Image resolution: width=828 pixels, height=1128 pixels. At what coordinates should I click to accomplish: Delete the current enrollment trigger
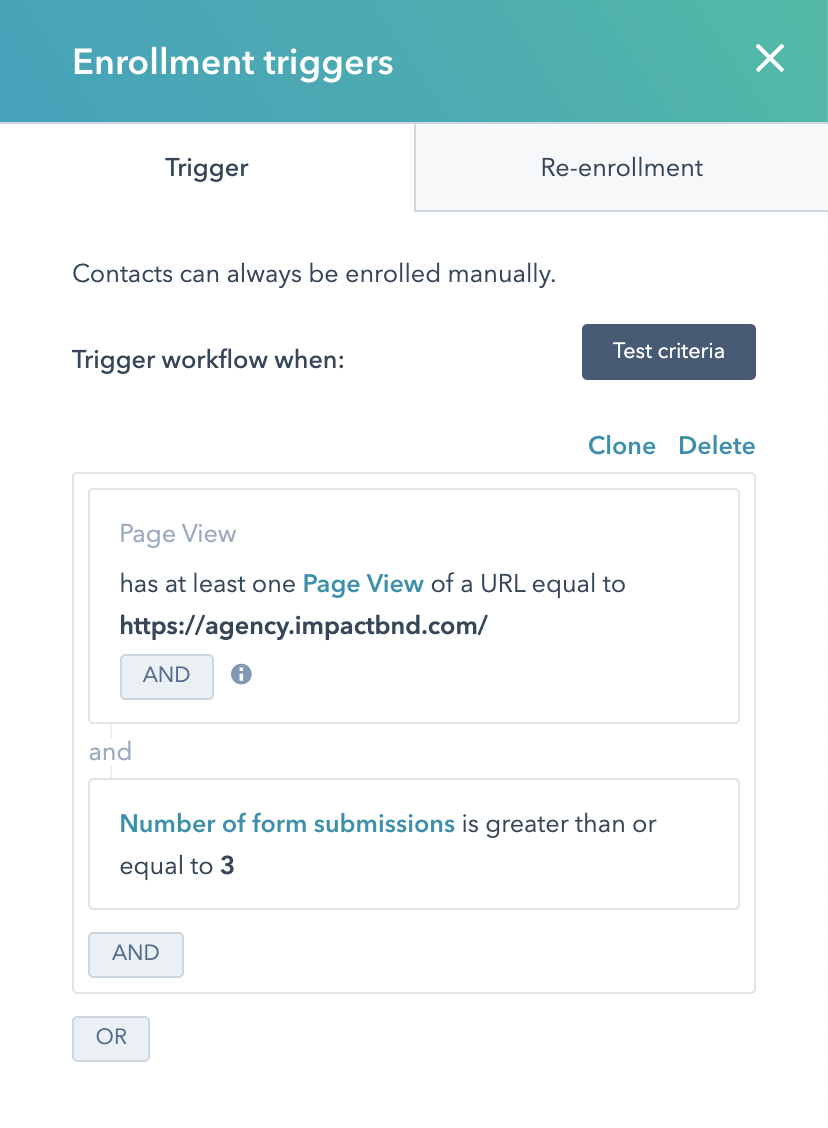(716, 445)
